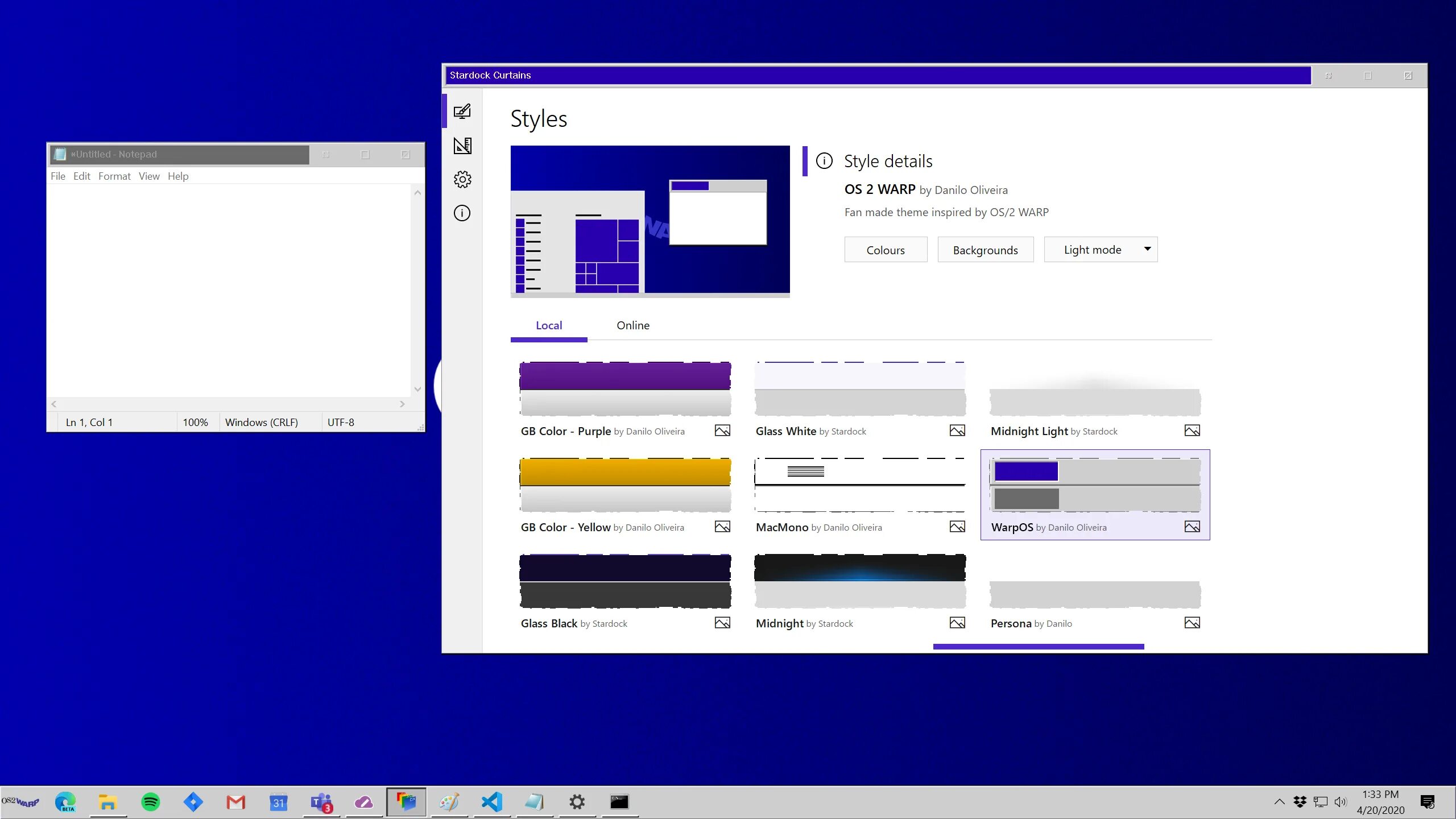Select the GB Color - Purple style thumbnail
The width and height of the screenshot is (1456, 819).
point(625,388)
